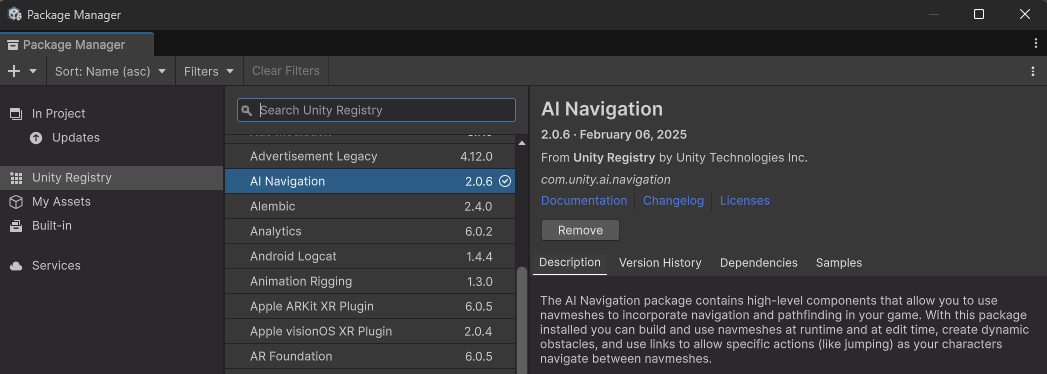1047x374 pixels.
Task: Close the Package Manager window
Action: coord(1024,14)
